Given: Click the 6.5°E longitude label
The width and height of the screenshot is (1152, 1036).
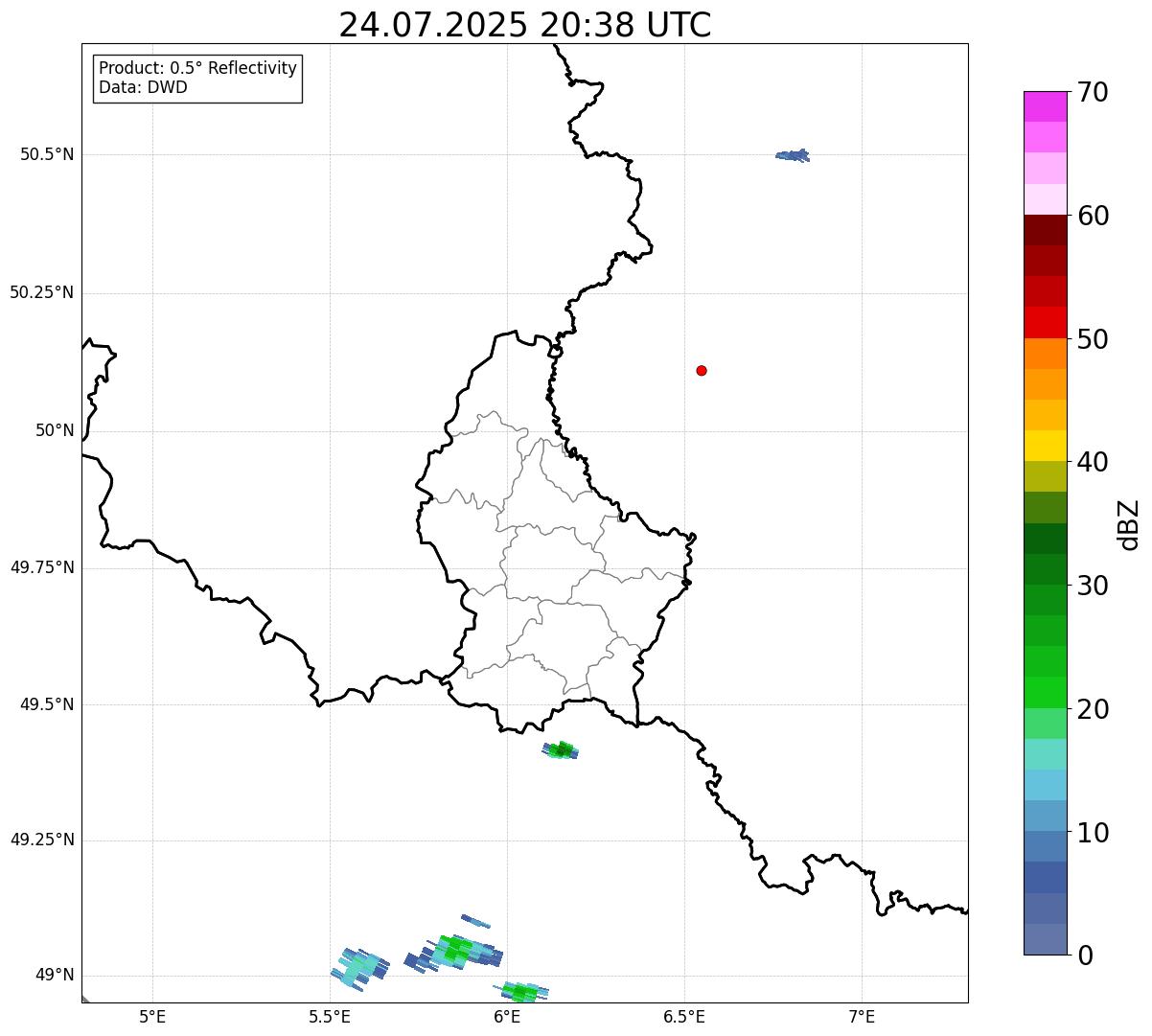Looking at the screenshot, I should [x=684, y=1016].
